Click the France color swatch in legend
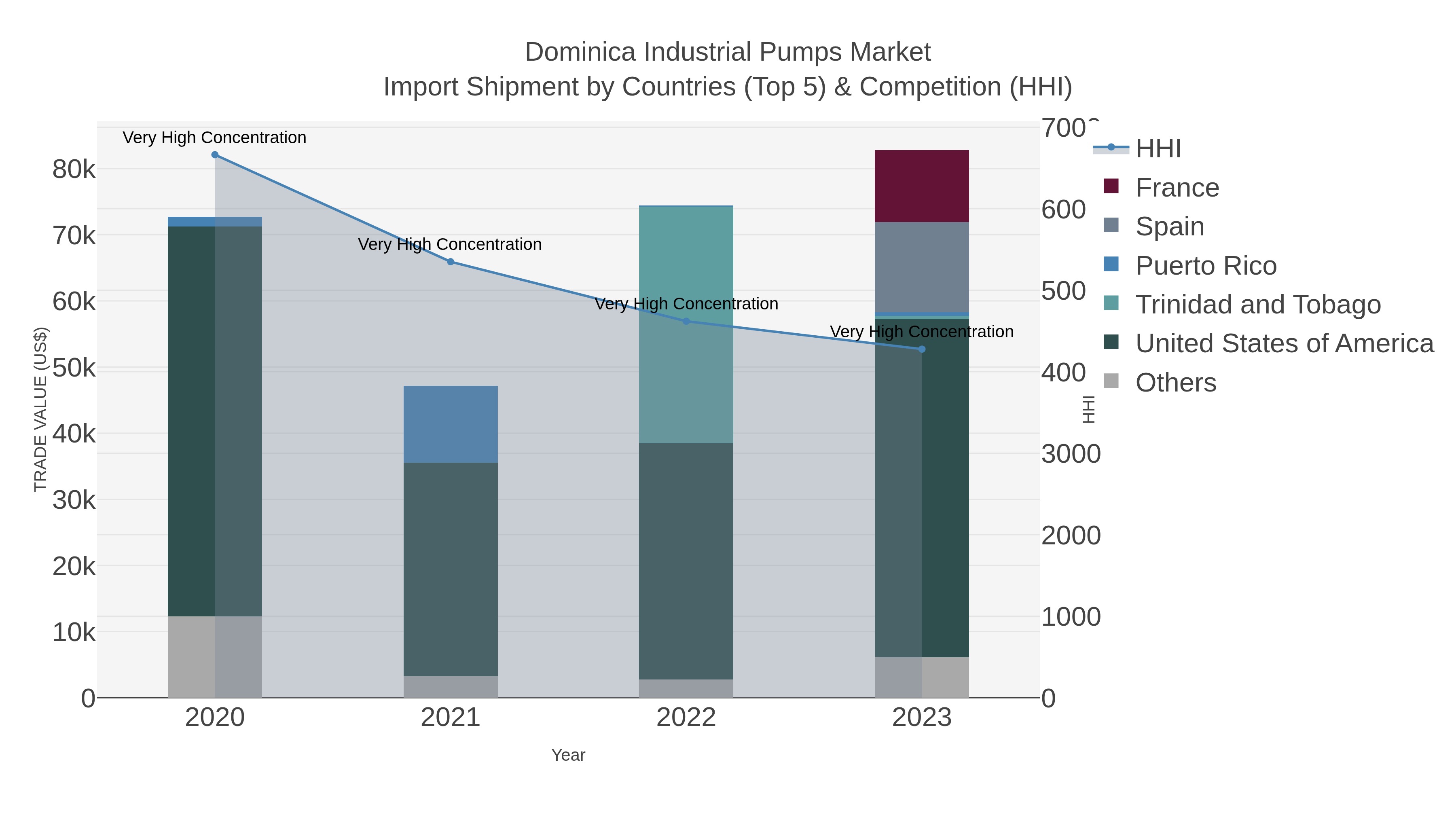The height and width of the screenshot is (819, 1456). [x=1111, y=186]
